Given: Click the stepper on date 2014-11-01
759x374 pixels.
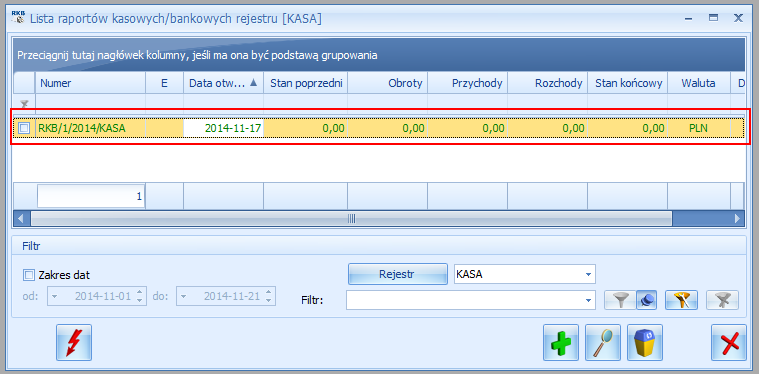Looking at the screenshot, I should (x=139, y=296).
